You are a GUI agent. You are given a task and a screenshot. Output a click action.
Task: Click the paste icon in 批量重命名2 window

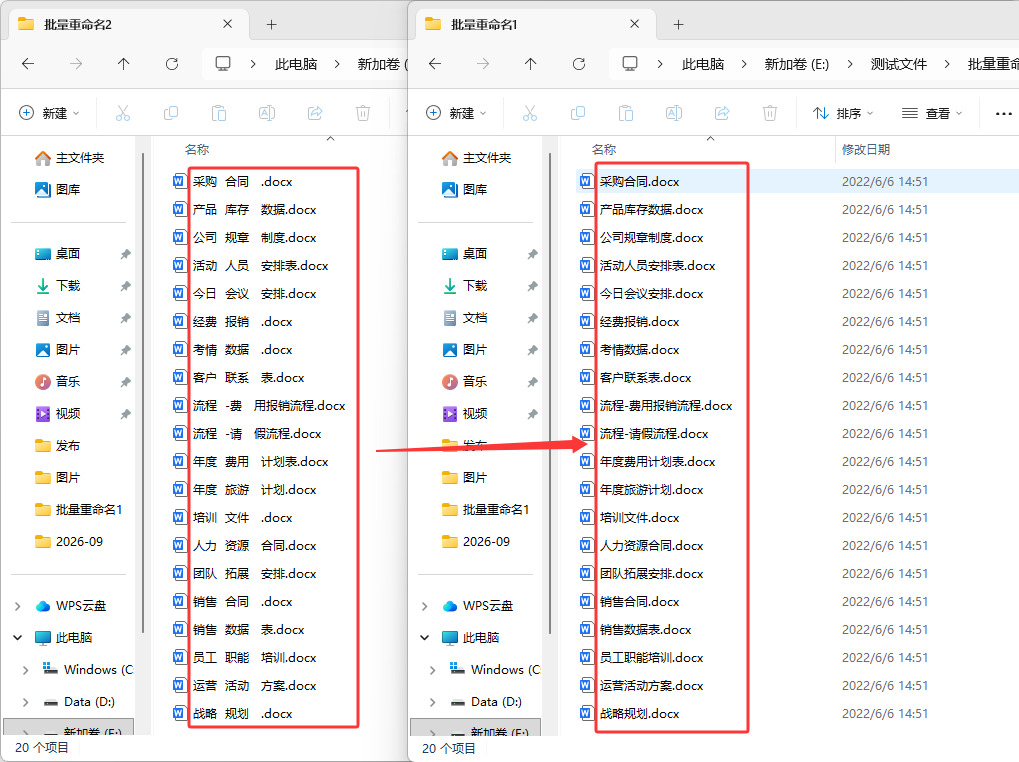point(219,113)
